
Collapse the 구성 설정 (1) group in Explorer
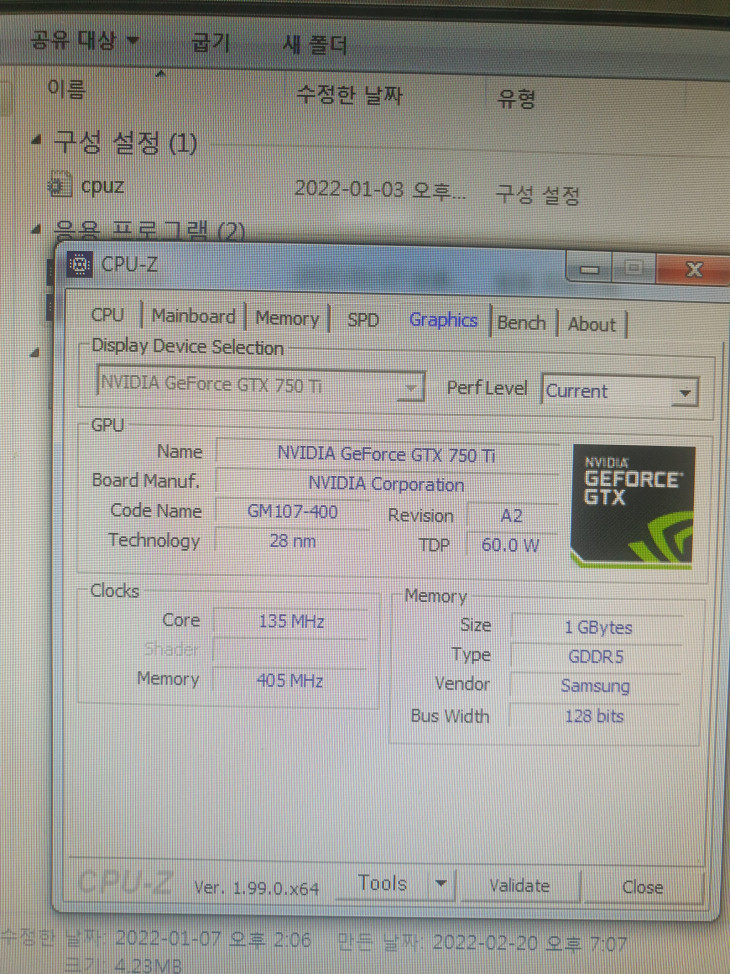click(x=36, y=140)
